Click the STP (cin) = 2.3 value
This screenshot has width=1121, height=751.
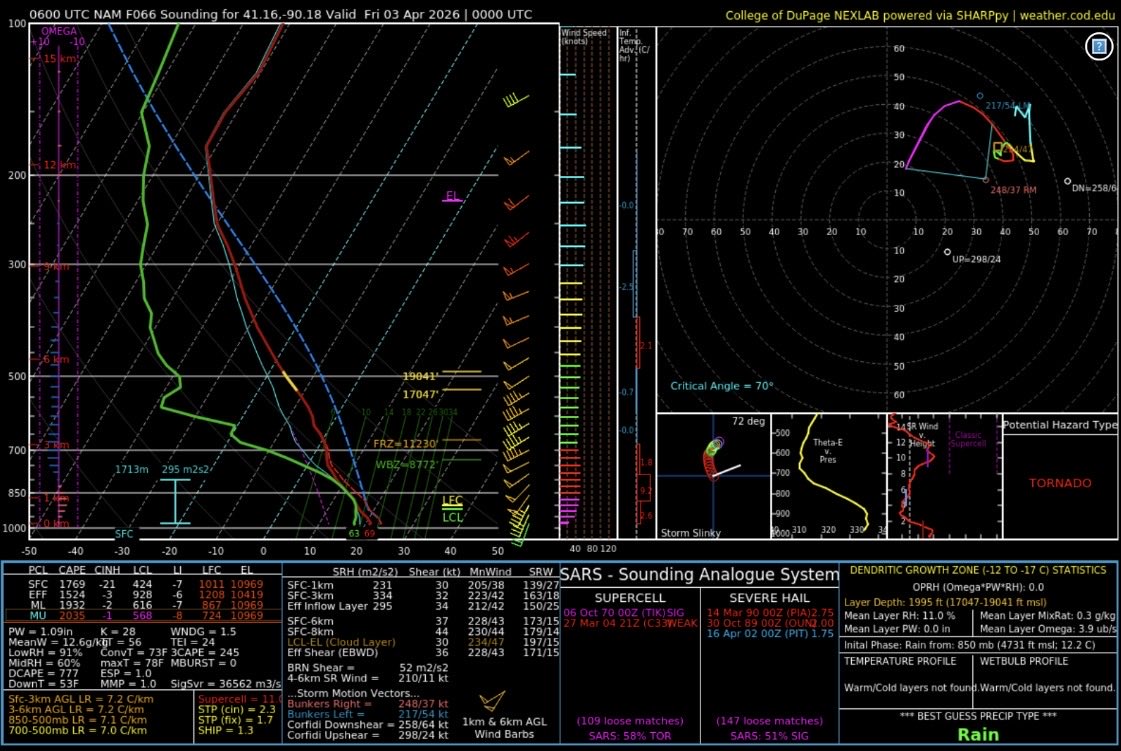click(x=237, y=710)
